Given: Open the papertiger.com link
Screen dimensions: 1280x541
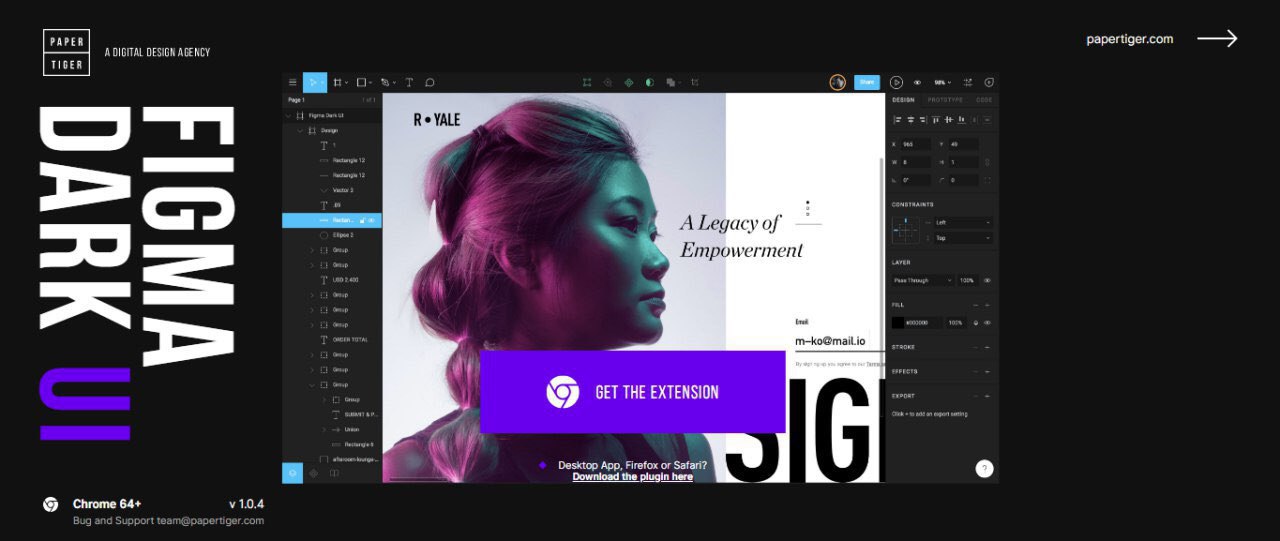Looking at the screenshot, I should 1130,39.
